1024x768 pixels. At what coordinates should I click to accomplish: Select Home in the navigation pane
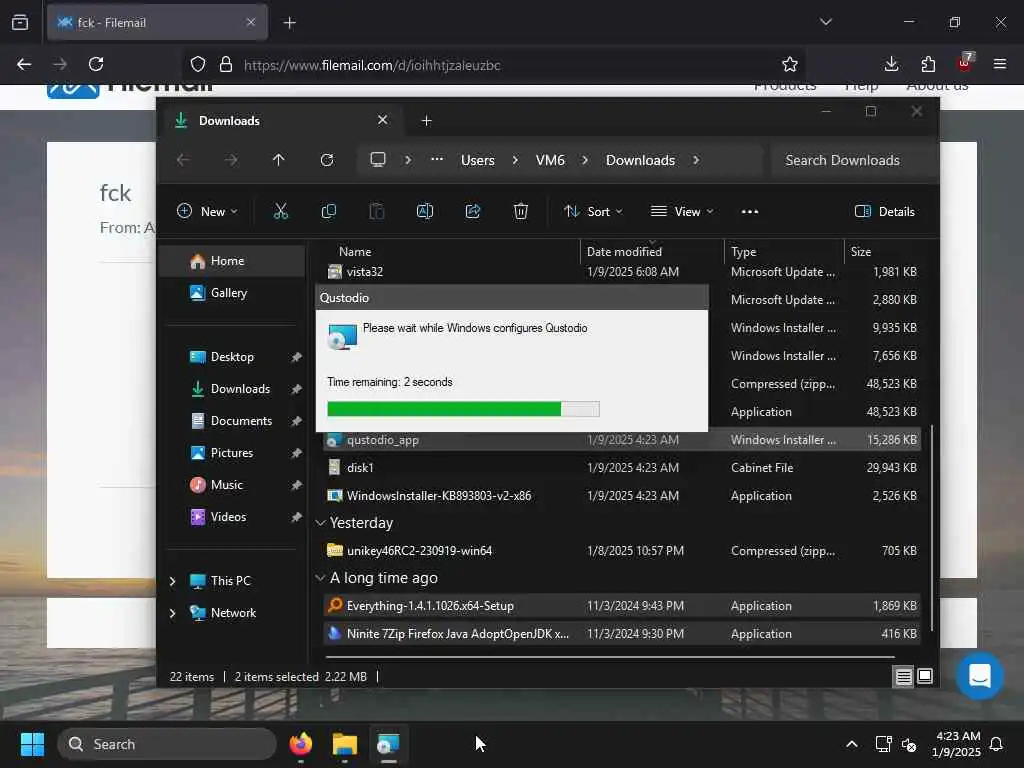pyautogui.click(x=232, y=261)
